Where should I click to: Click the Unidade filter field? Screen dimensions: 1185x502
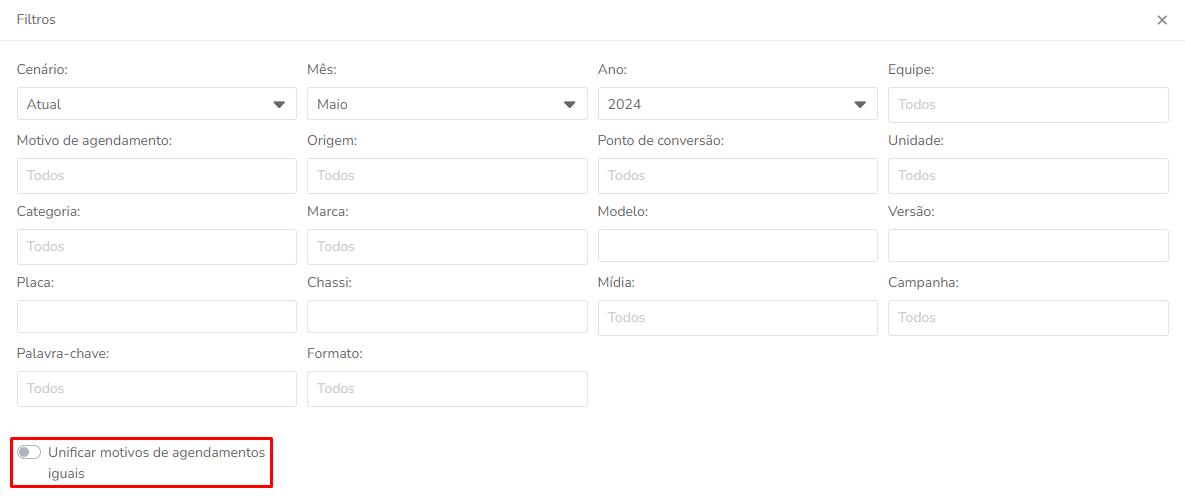pyautogui.click(x=1029, y=175)
